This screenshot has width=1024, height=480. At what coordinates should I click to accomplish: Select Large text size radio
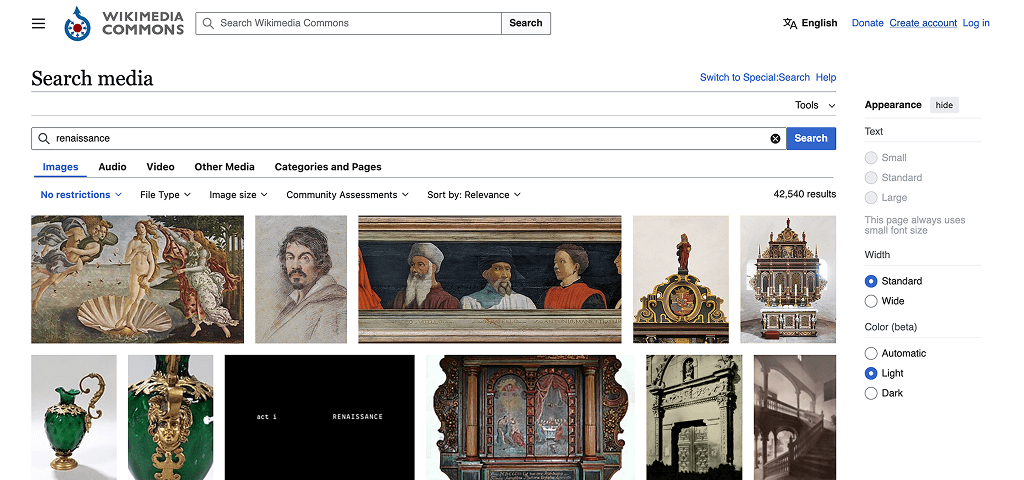(871, 197)
